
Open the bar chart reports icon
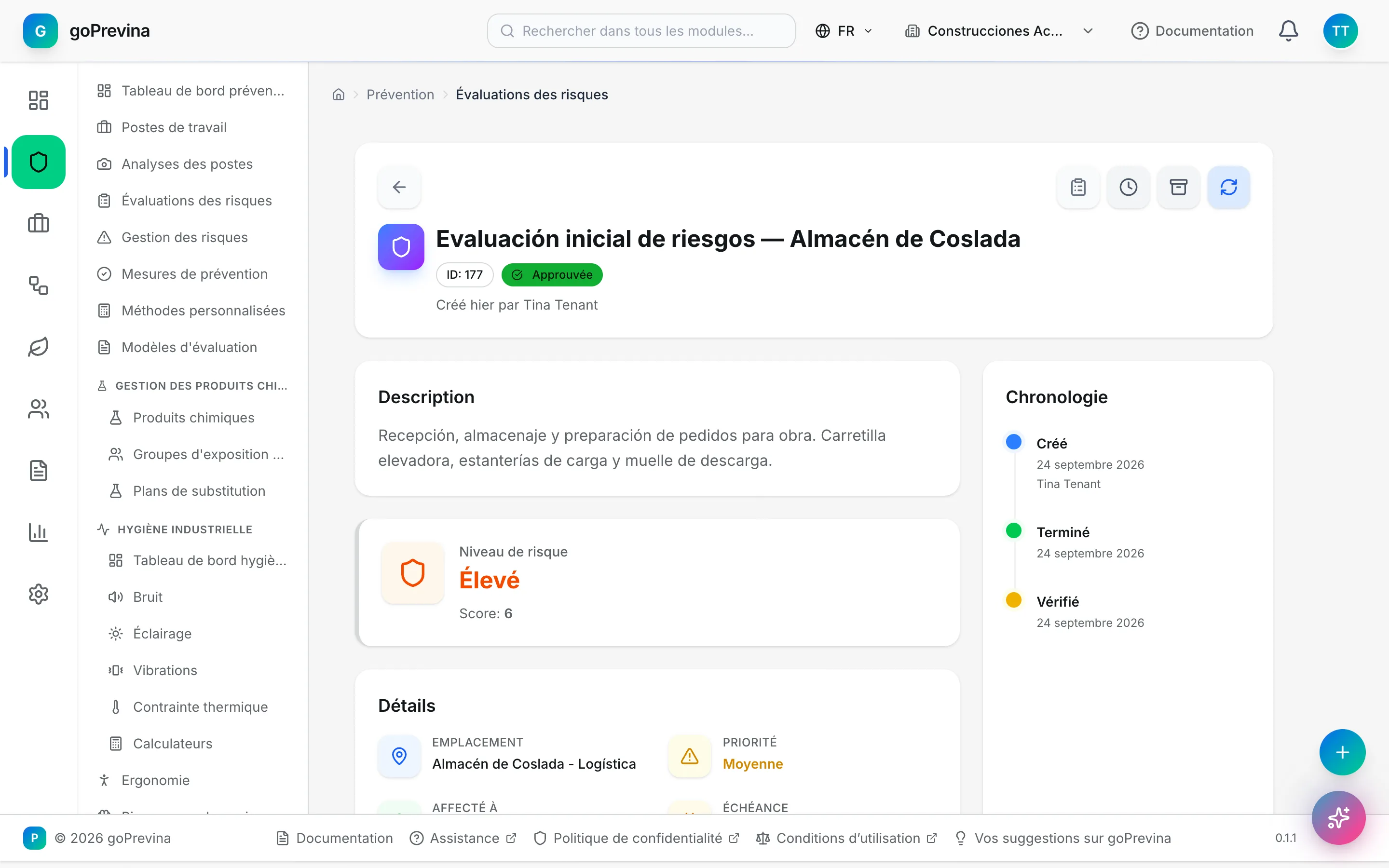[39, 532]
